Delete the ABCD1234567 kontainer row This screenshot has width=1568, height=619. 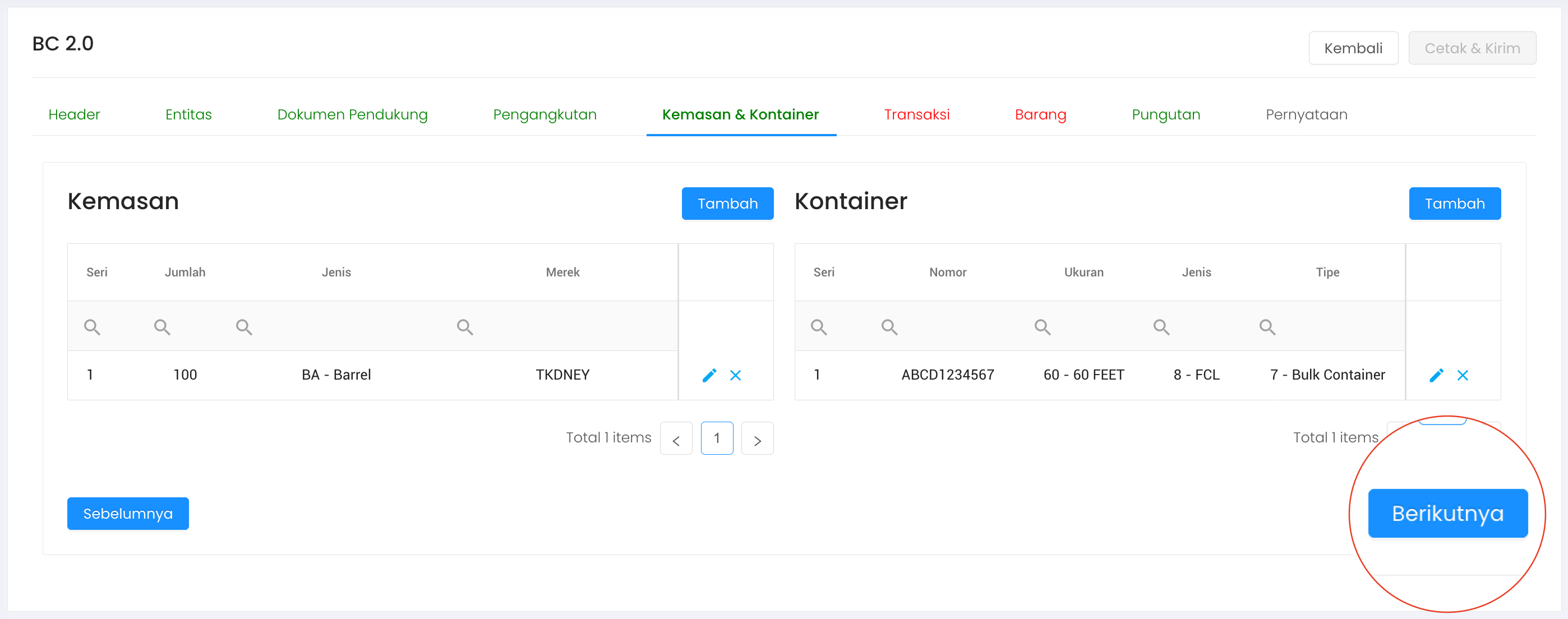1462,375
